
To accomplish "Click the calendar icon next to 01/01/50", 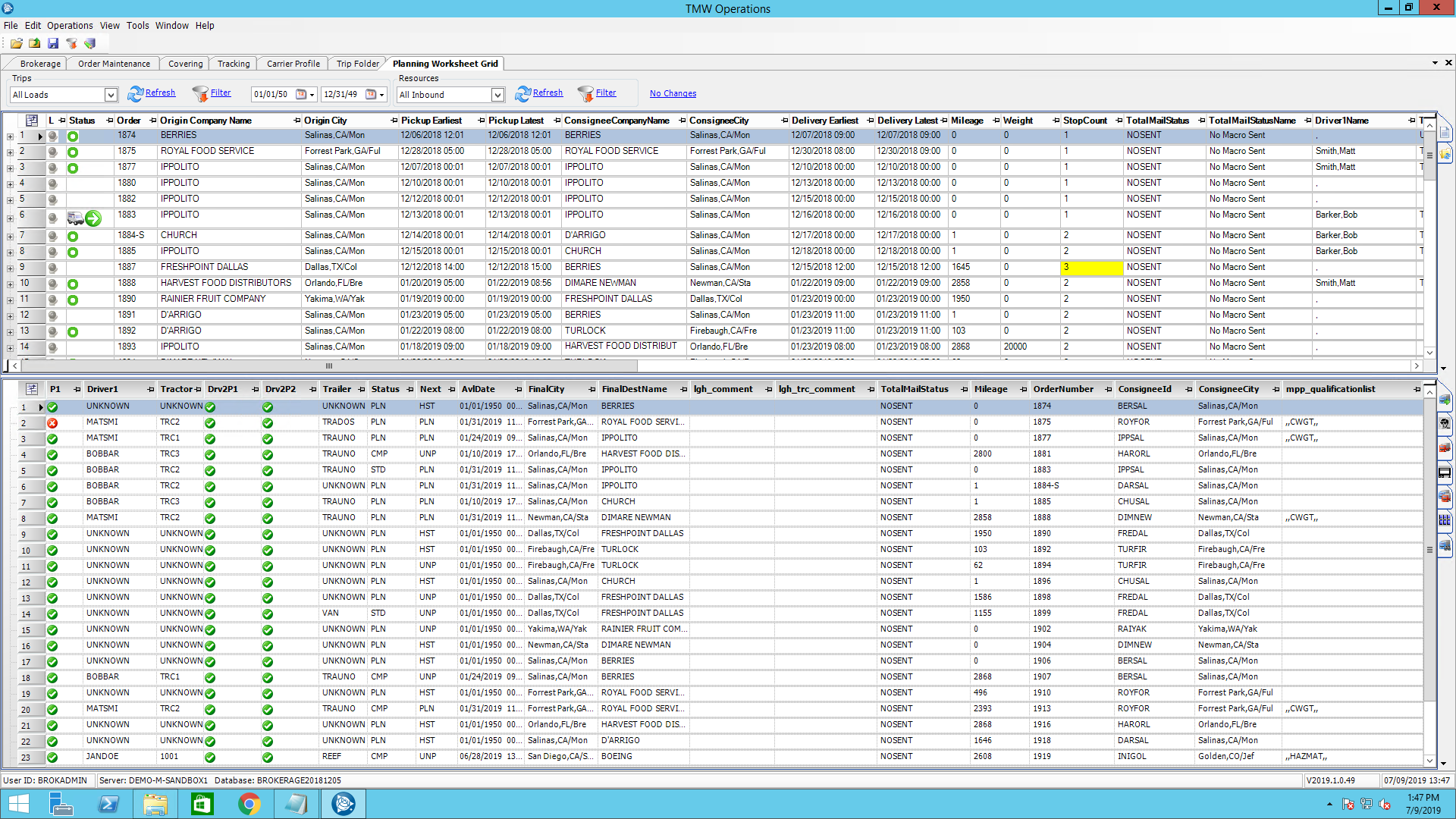I will (301, 95).
